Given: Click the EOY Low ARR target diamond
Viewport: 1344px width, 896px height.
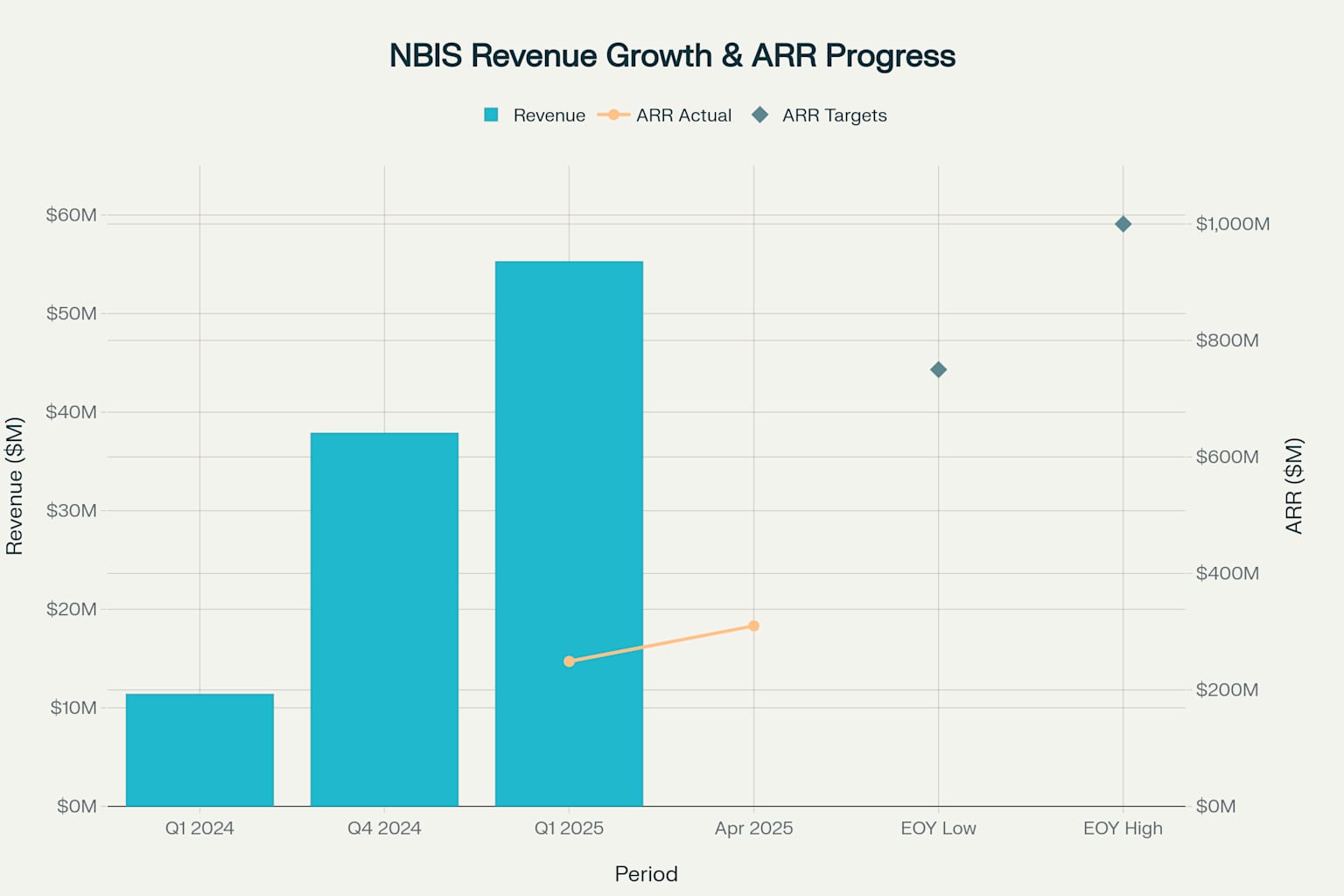Looking at the screenshot, I should [x=938, y=370].
